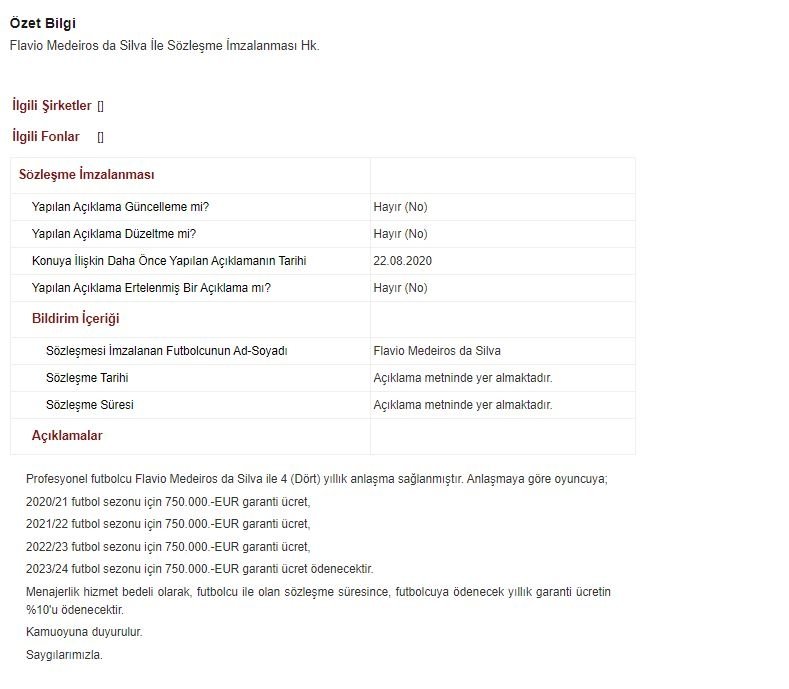Click the Yapılan Açıklama Güncelleme mi? row label
The width and height of the screenshot is (789, 689).
(x=120, y=207)
